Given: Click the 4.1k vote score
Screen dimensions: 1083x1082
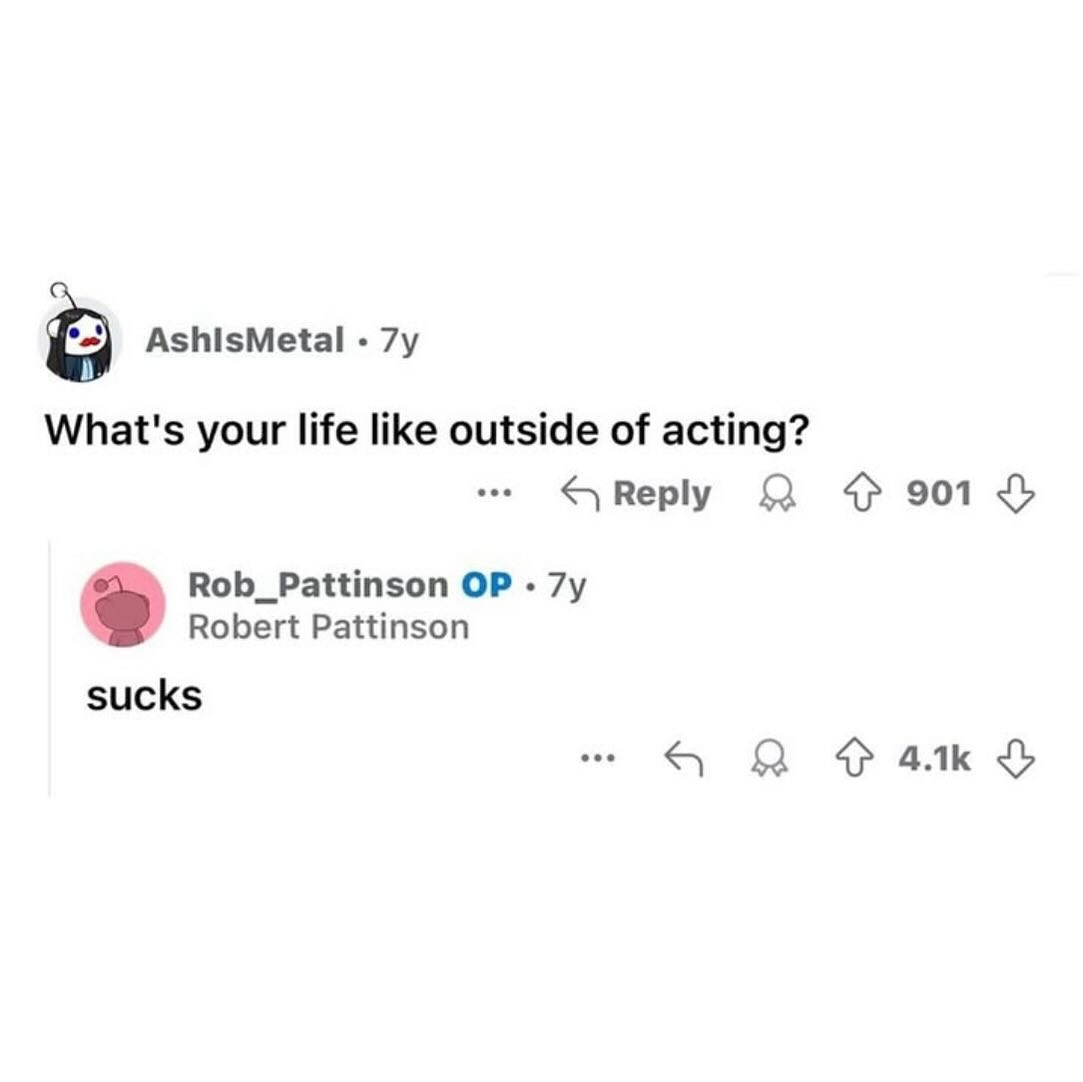Looking at the screenshot, I should [x=935, y=759].
